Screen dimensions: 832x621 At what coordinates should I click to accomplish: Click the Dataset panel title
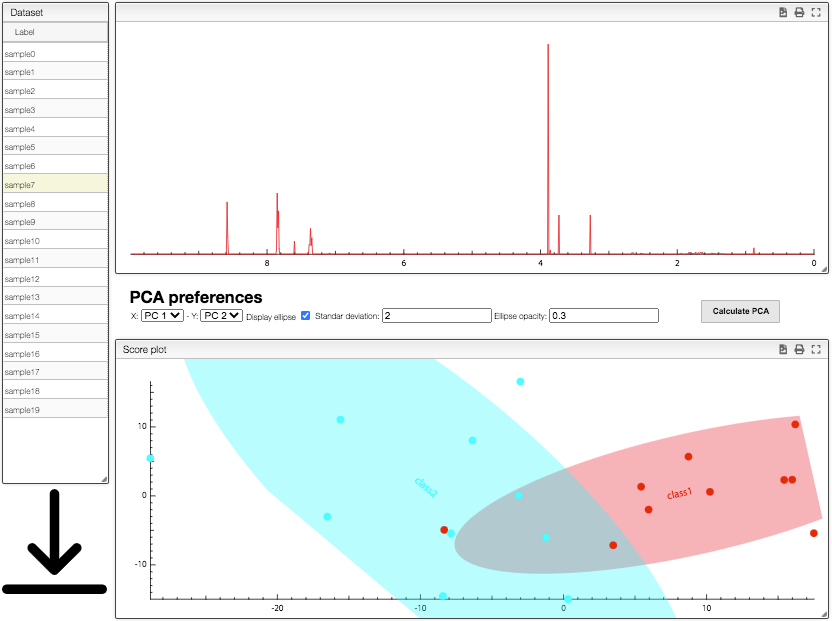(27, 12)
